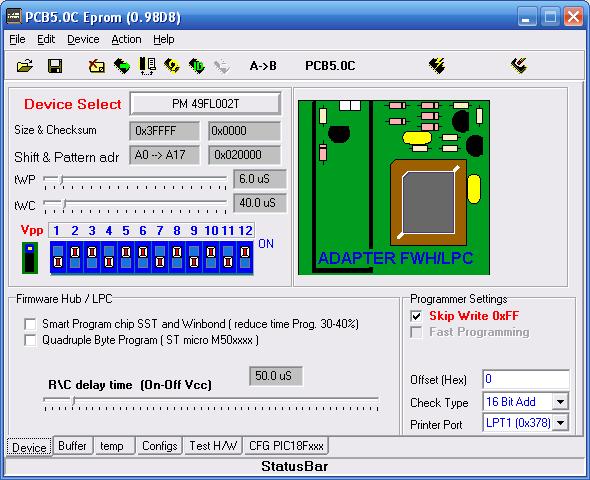Uncheck Skip Write 0xFF option
The height and width of the screenshot is (480, 590).
(416, 316)
